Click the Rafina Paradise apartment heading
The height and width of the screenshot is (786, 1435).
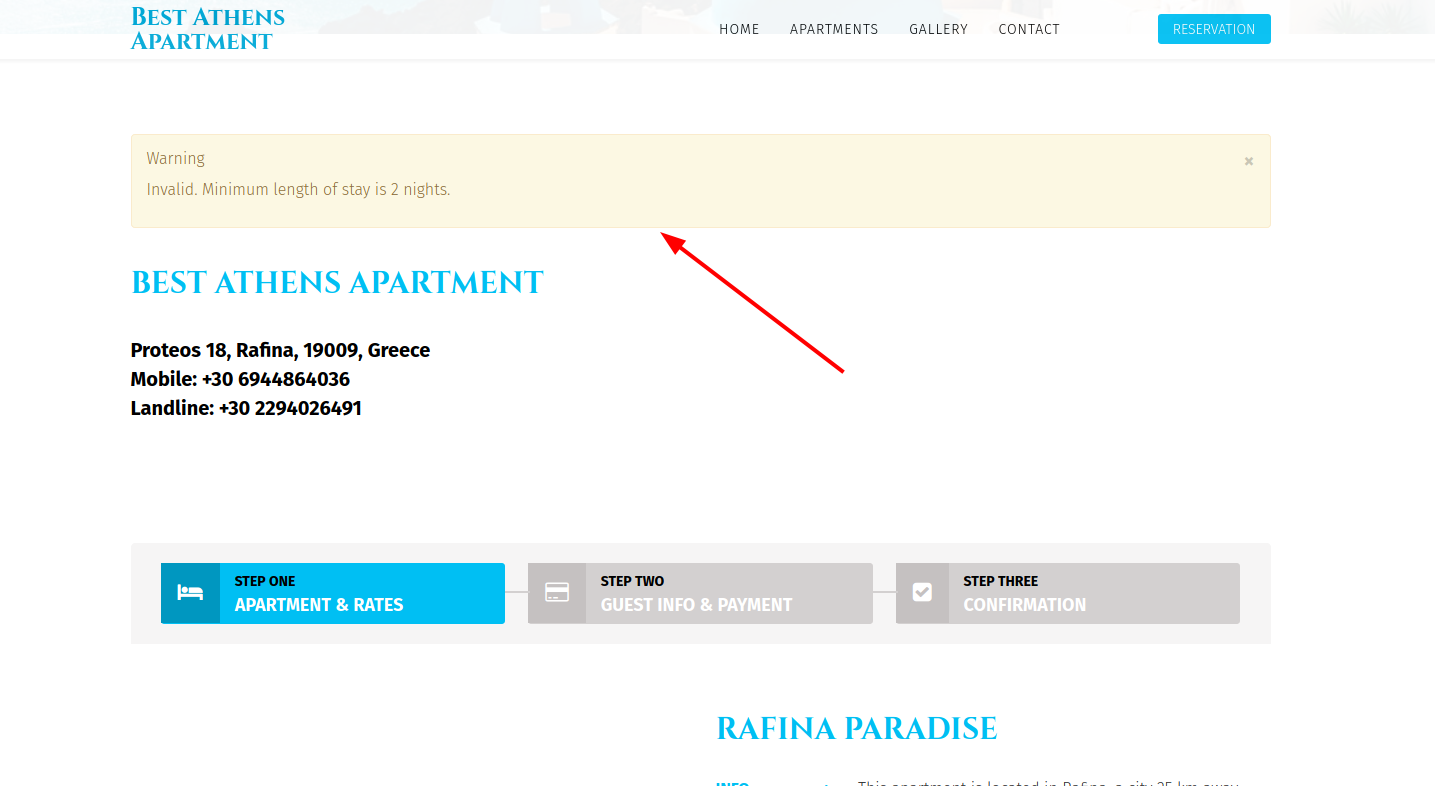click(856, 729)
